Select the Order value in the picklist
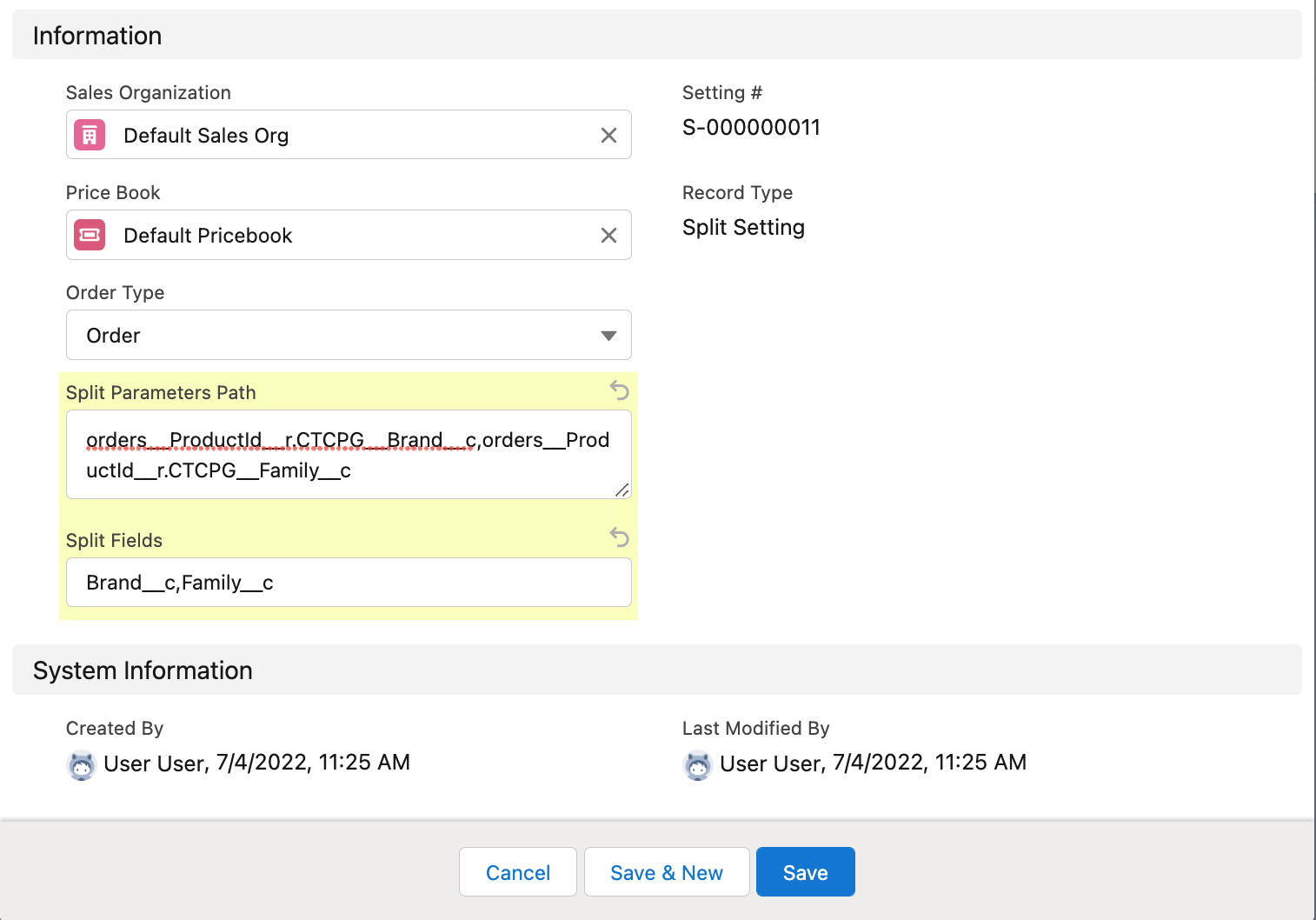This screenshot has height=920, width=1316. [113, 335]
